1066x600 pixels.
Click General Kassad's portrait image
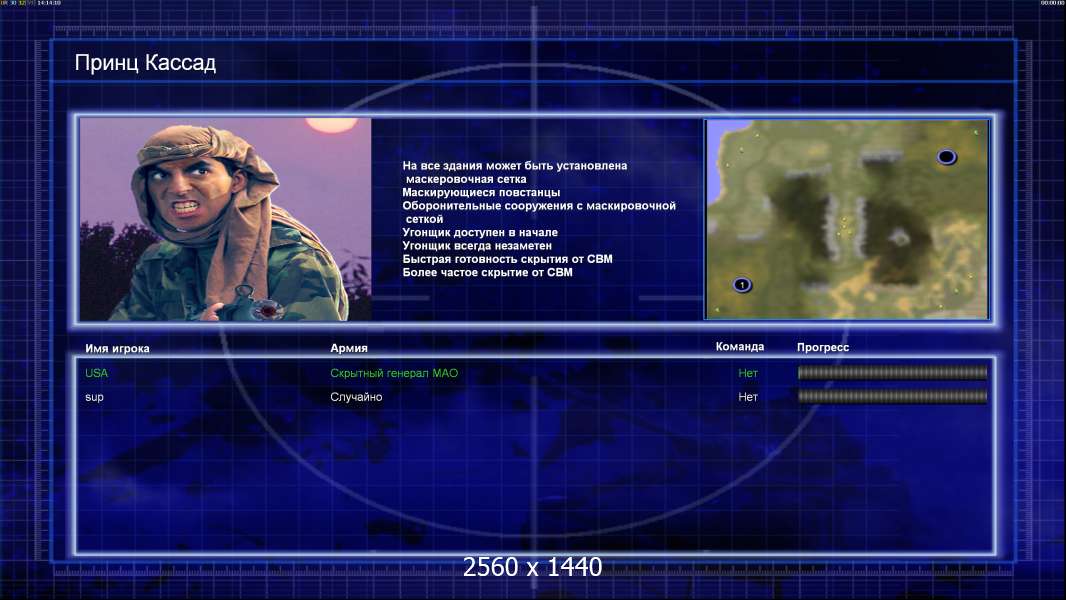(226, 219)
